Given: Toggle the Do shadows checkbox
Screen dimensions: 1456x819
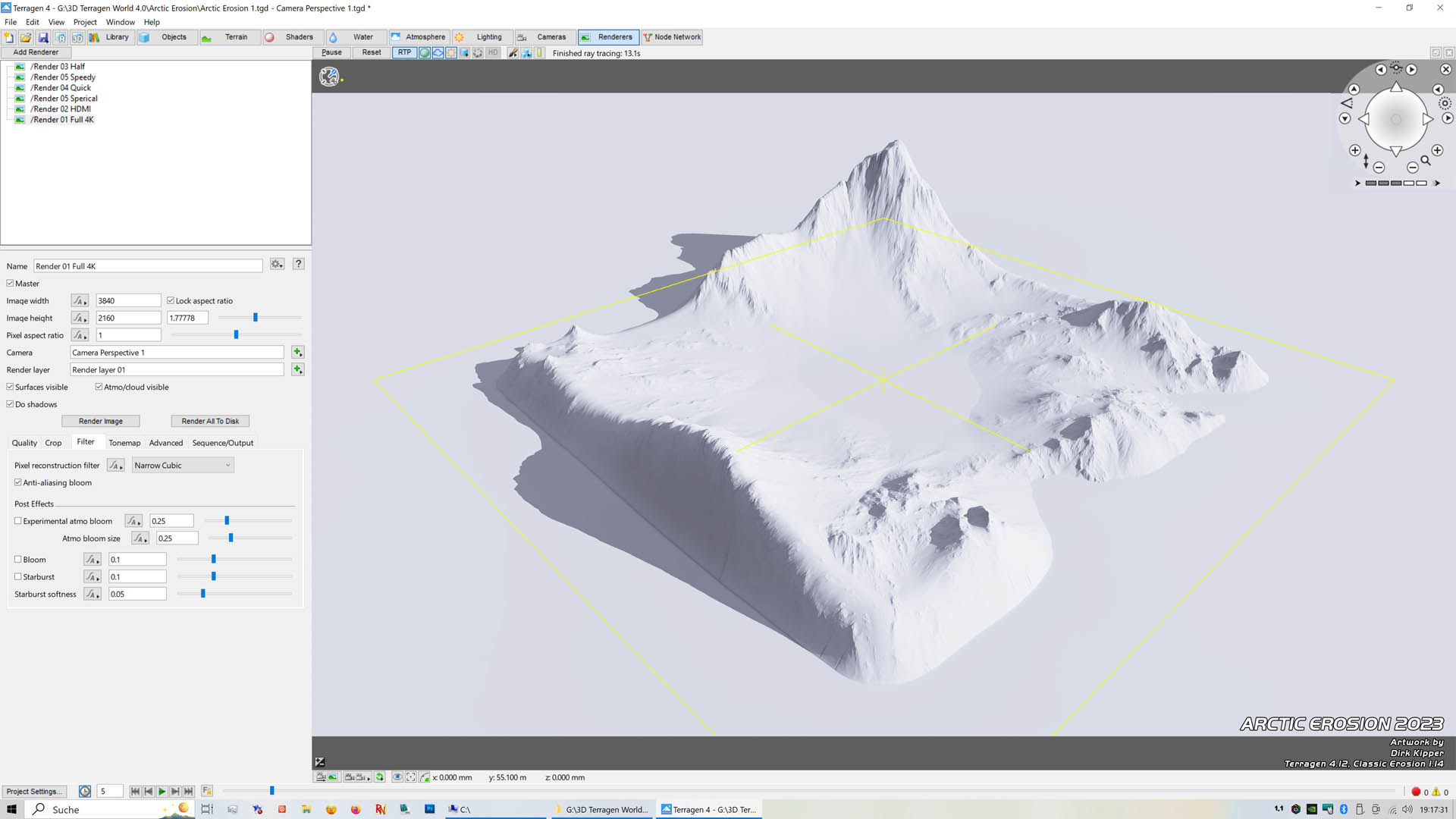Looking at the screenshot, I should (11, 403).
